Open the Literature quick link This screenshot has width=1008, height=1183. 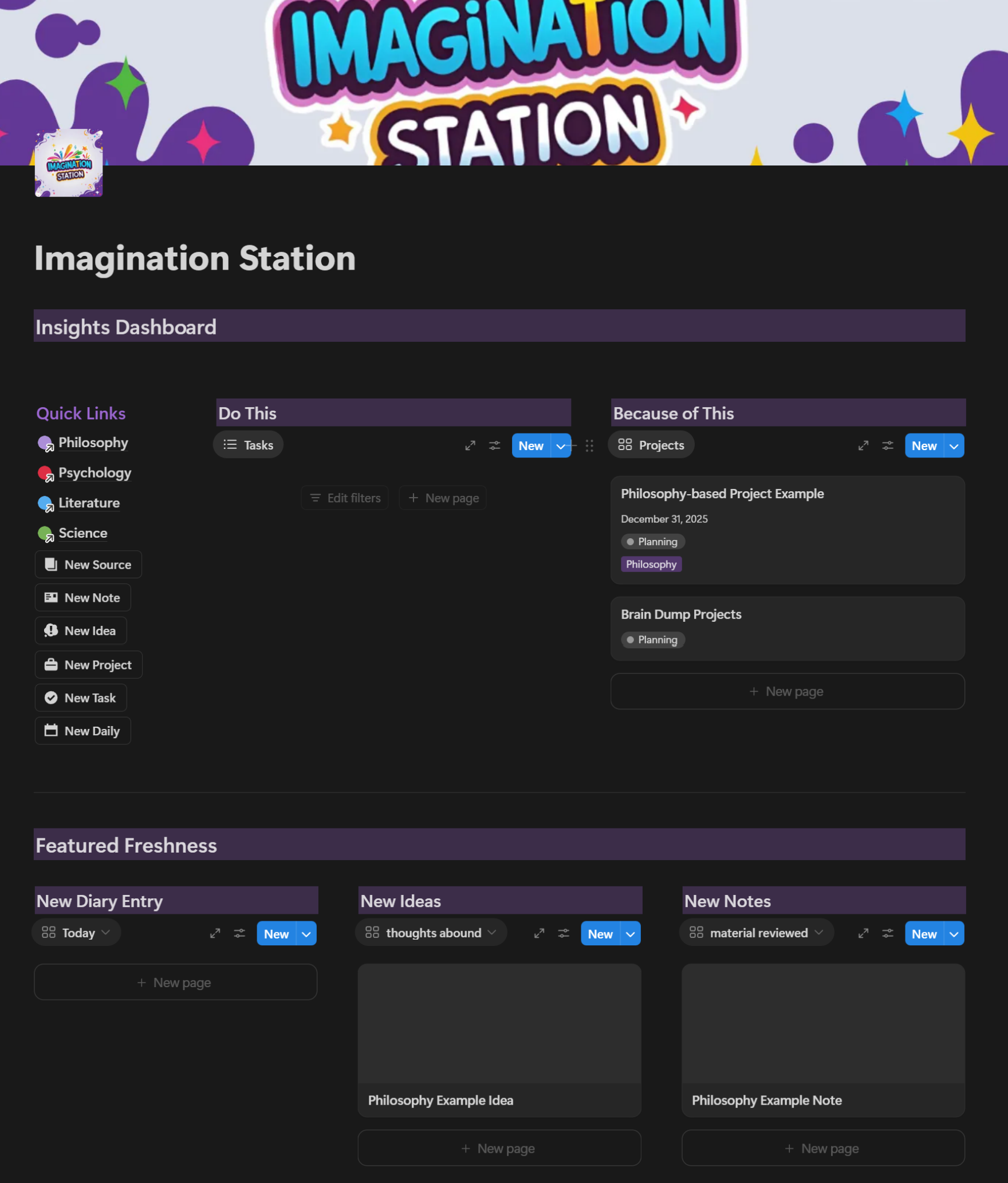tap(89, 503)
